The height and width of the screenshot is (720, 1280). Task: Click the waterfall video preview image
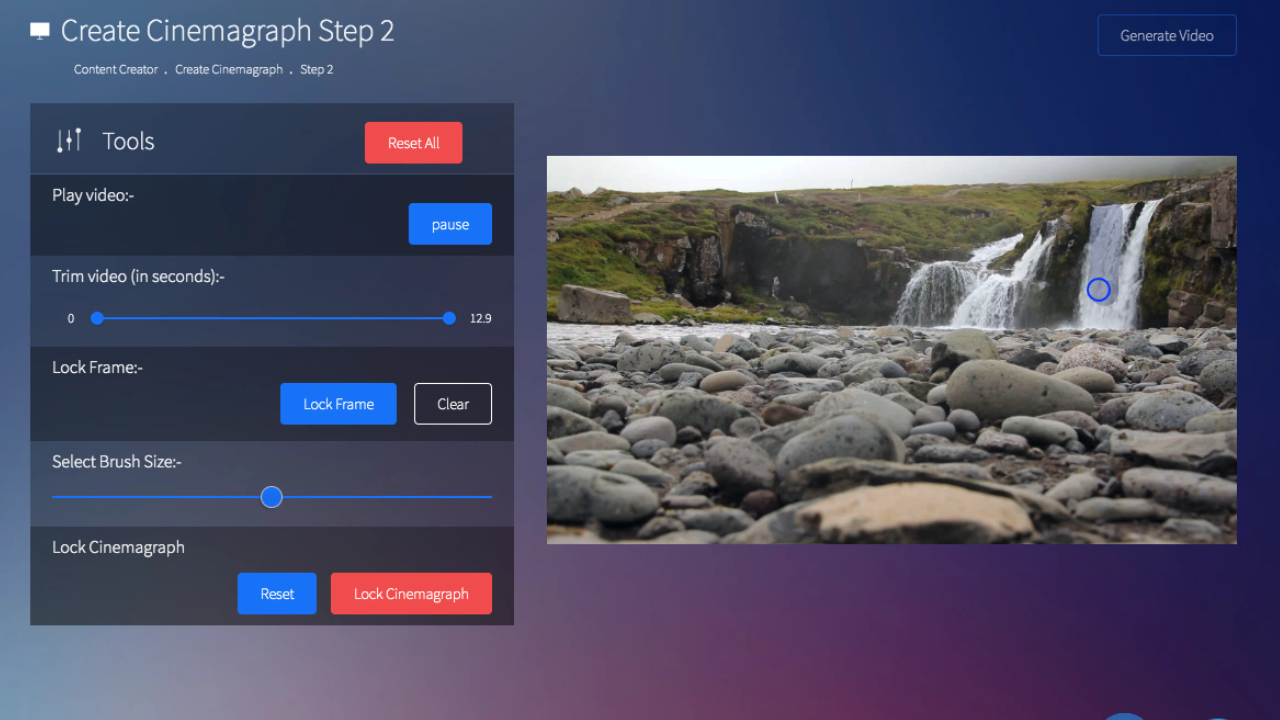click(892, 350)
